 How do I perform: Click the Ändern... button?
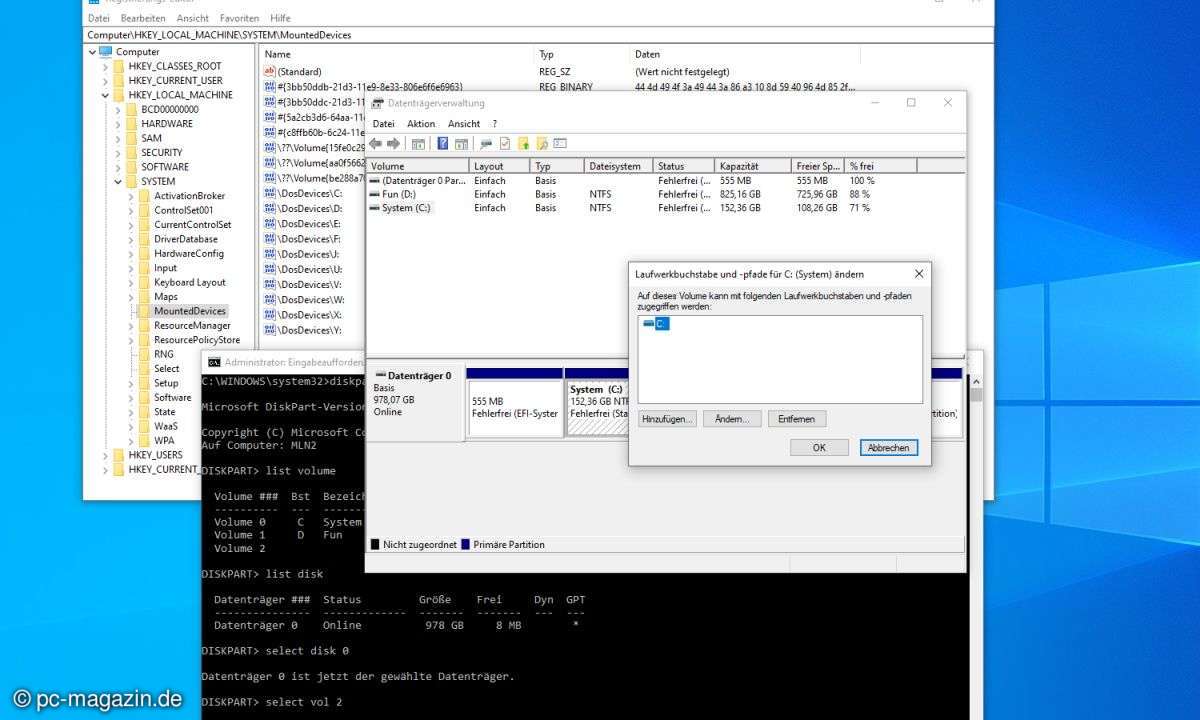732,419
